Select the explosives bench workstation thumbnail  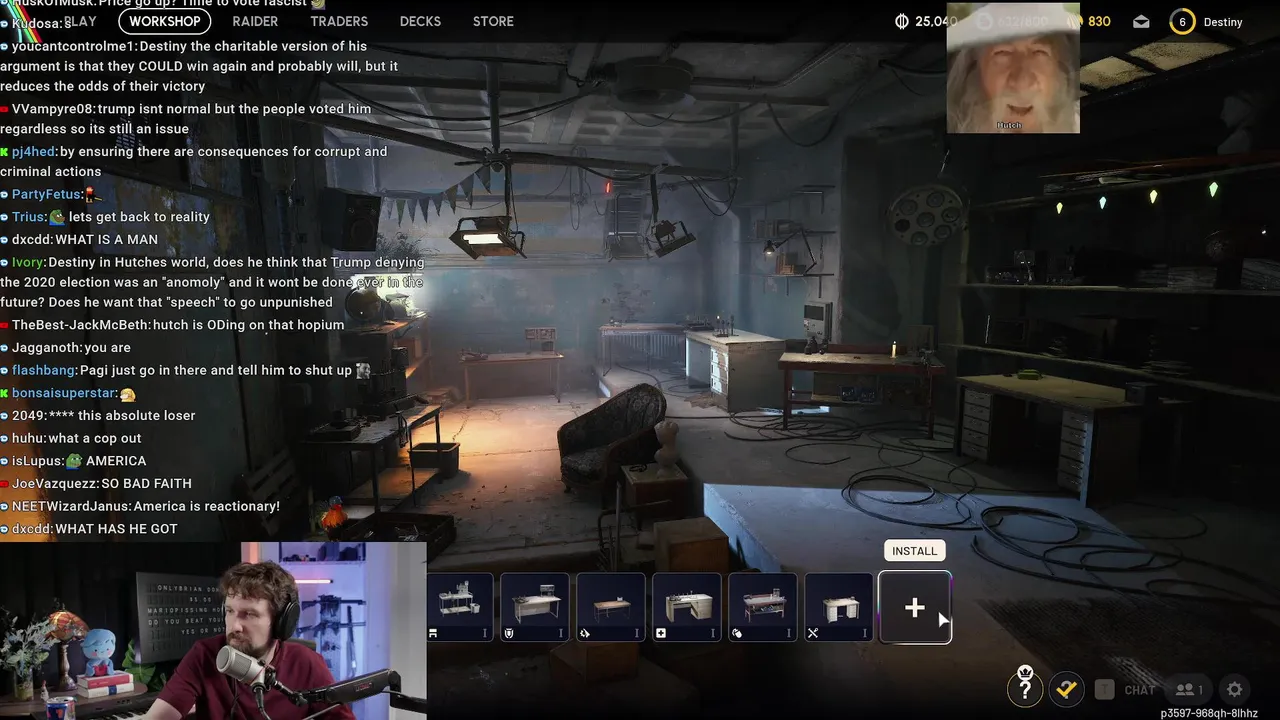(763, 607)
